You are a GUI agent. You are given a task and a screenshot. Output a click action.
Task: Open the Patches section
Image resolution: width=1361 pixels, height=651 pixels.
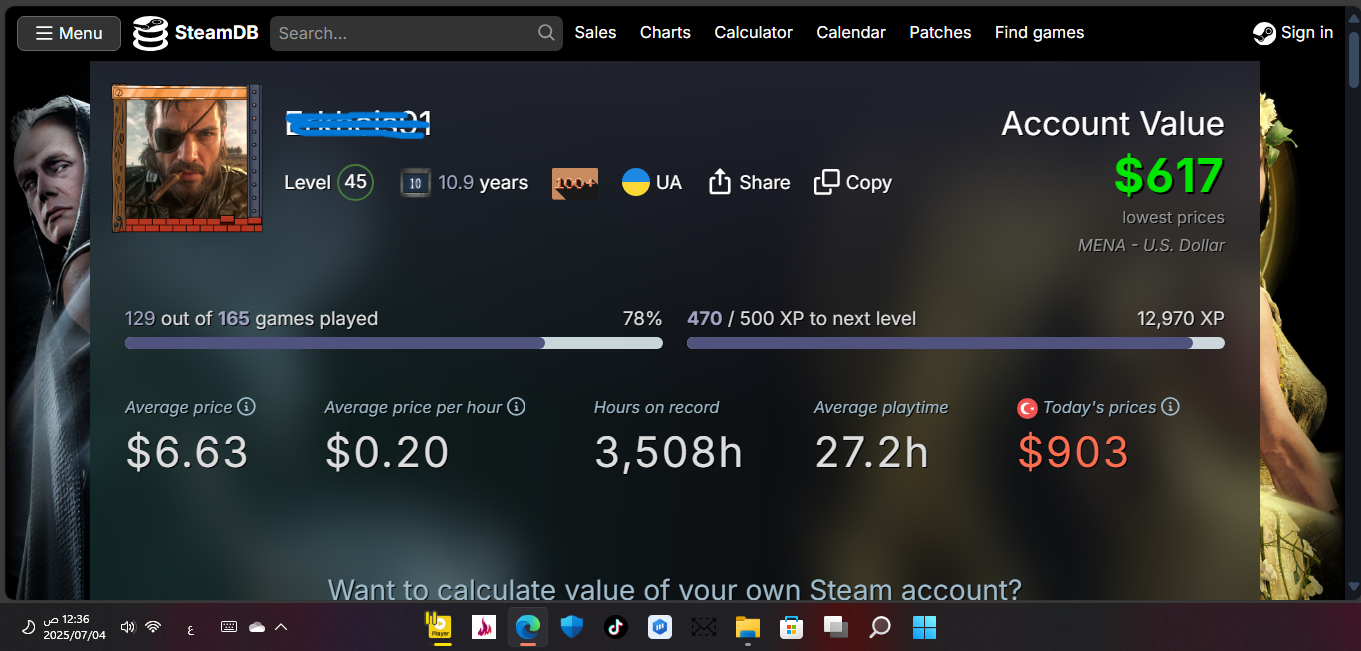click(x=939, y=32)
